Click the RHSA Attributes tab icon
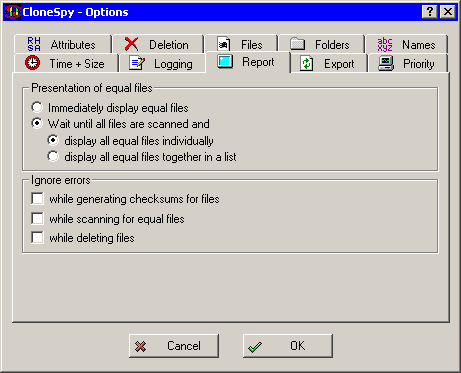Image resolution: width=461 pixels, height=373 pixels. (34, 44)
